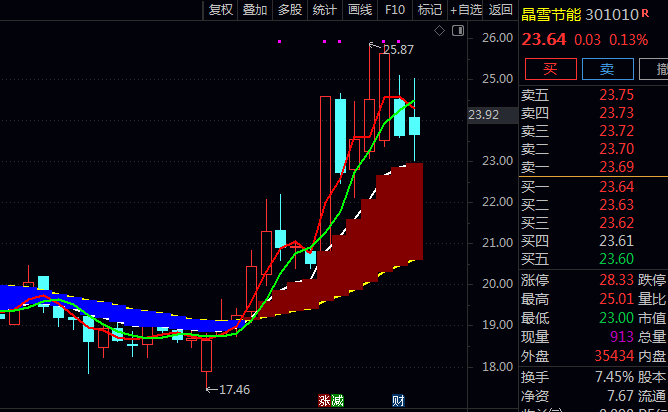The height and width of the screenshot is (412, 668).
Task: Open the 叠加 overlay option
Action: click(x=255, y=10)
